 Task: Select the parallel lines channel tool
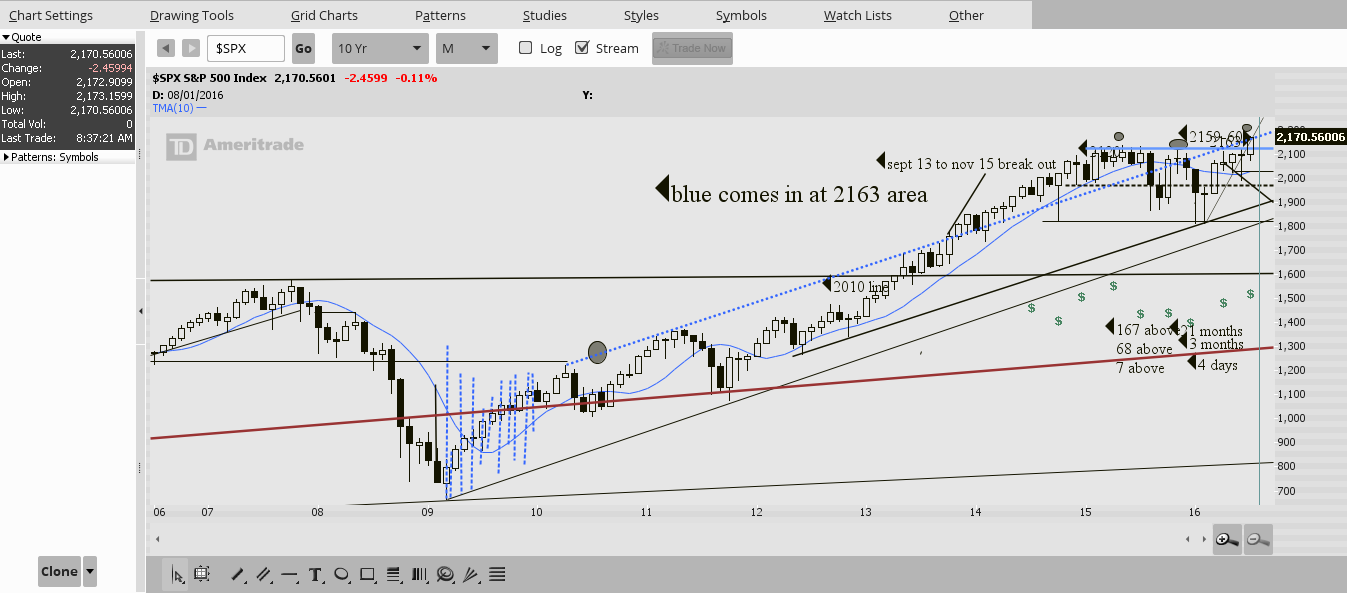(264, 574)
